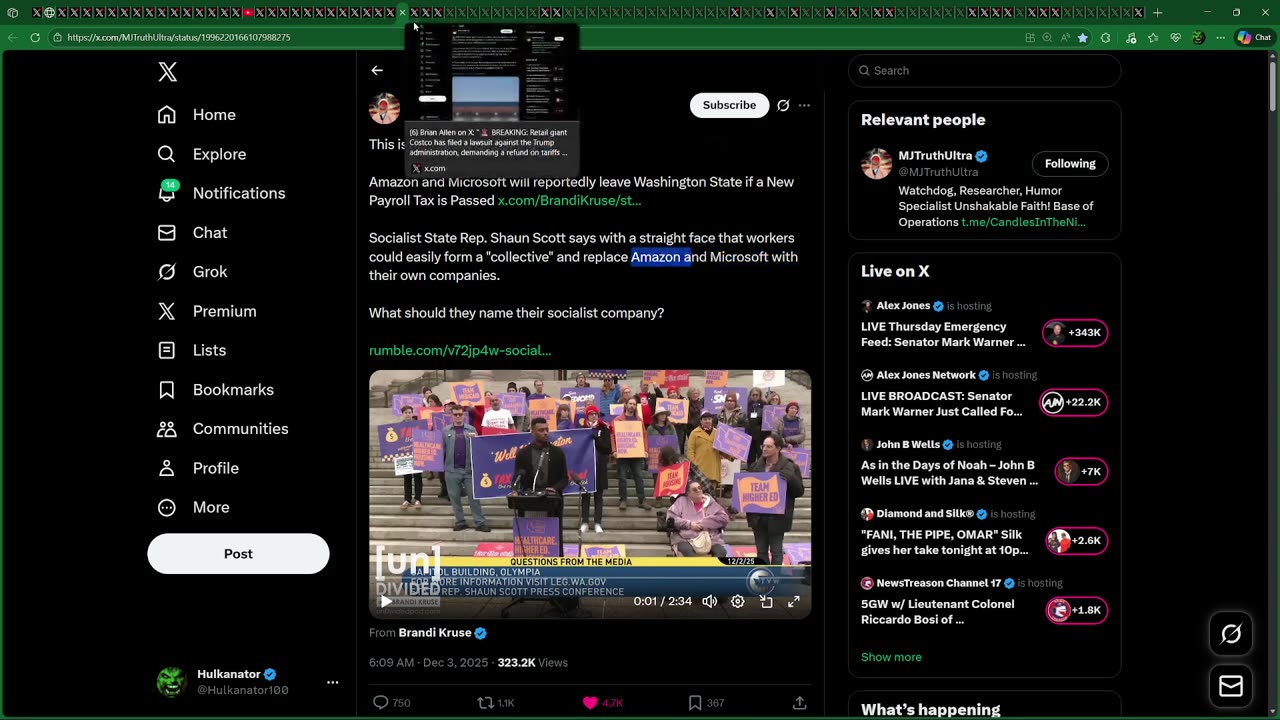The height and width of the screenshot is (720, 1280).
Task: Click the X Search input field
Action: 985,70
